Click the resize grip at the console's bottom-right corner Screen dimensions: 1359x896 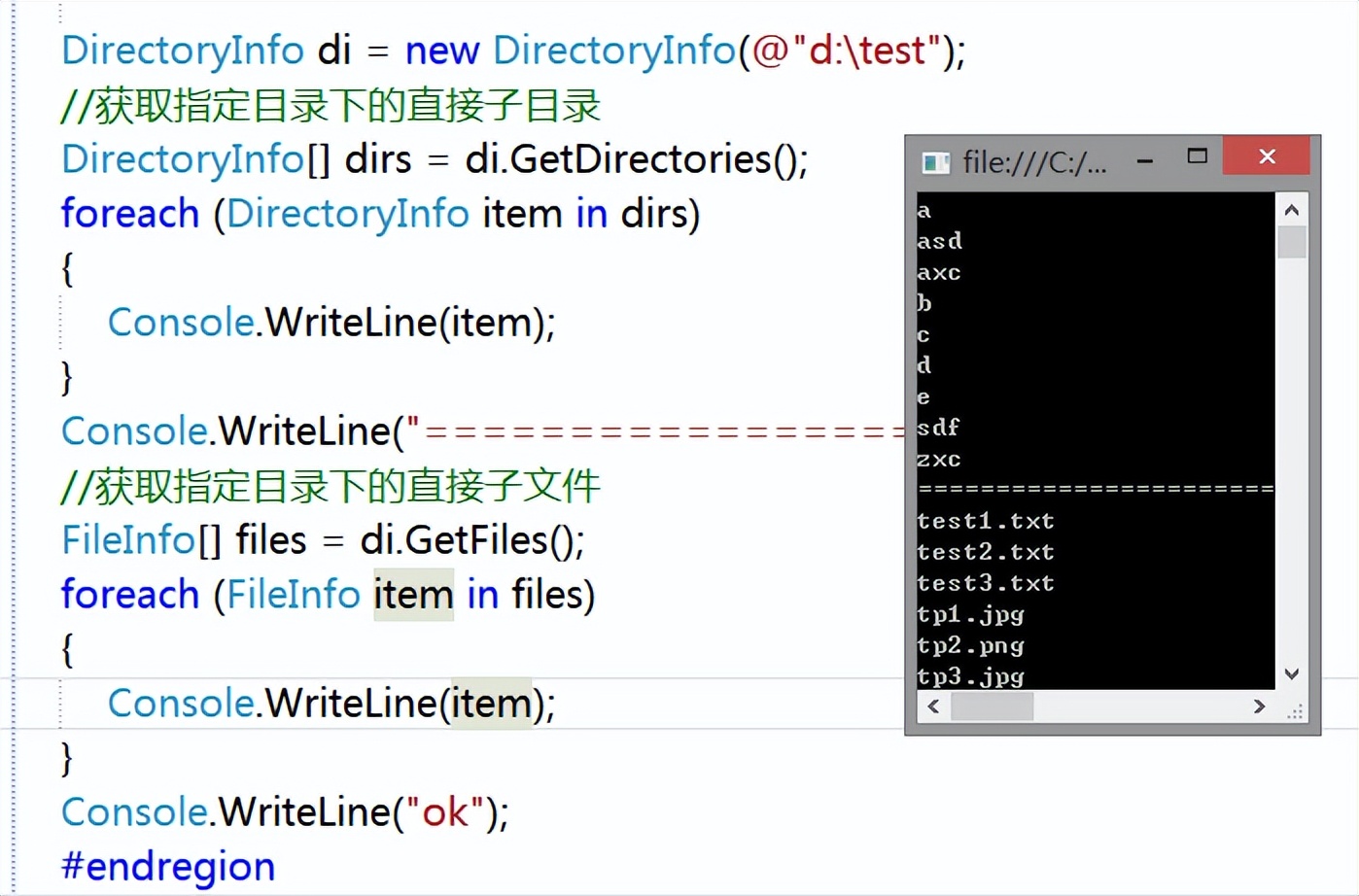point(1295,714)
